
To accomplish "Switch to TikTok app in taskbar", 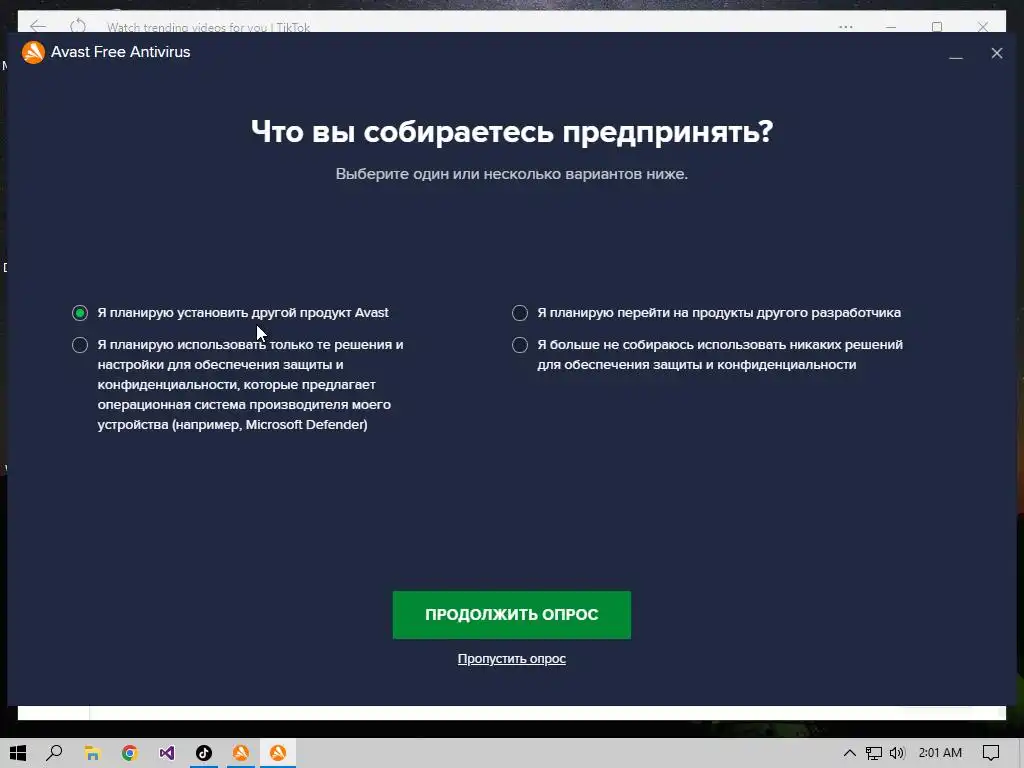I will tap(204, 753).
